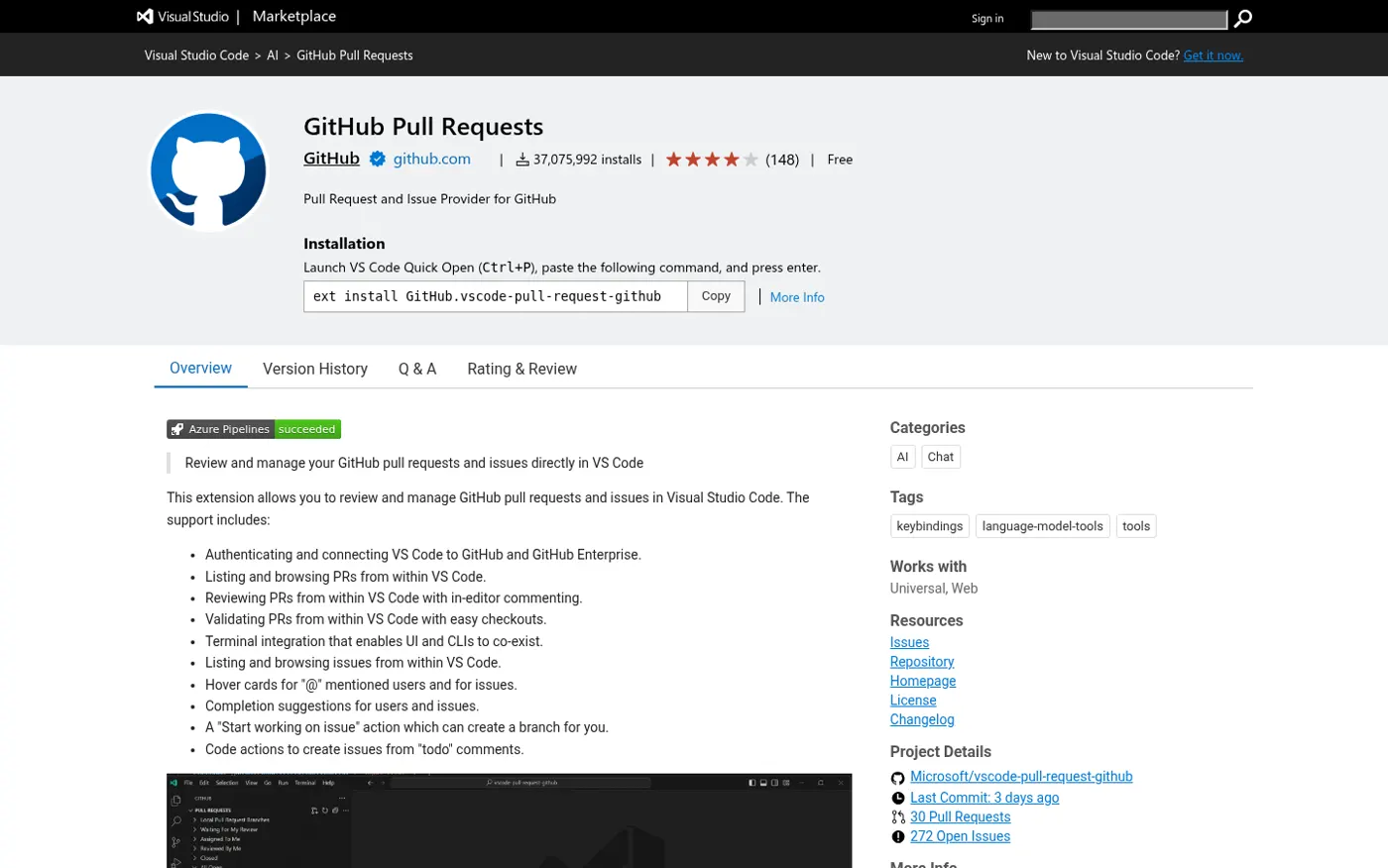Open the 30 Pull Requests link
This screenshot has width=1388, height=868.
pos(961,817)
